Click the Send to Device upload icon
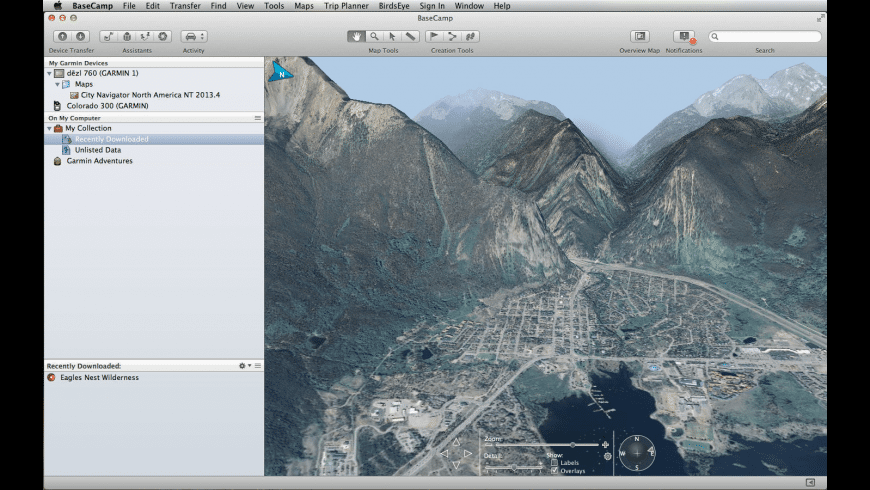Image resolution: width=870 pixels, height=490 pixels. (x=62, y=36)
